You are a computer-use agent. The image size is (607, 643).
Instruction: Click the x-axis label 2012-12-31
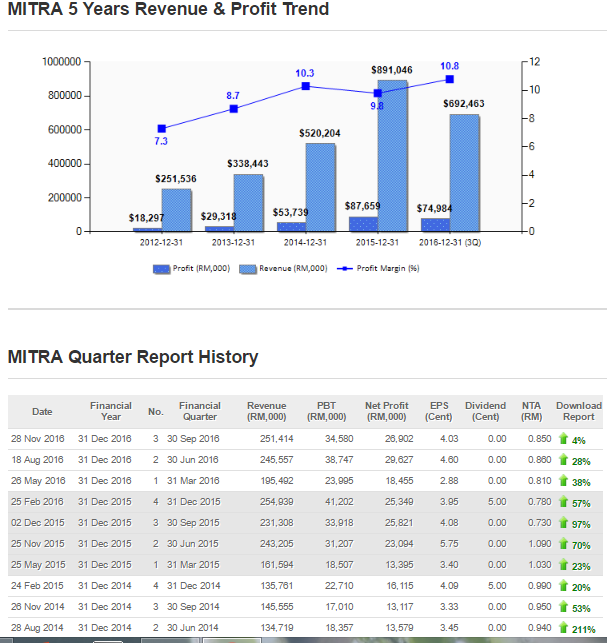tap(161, 243)
